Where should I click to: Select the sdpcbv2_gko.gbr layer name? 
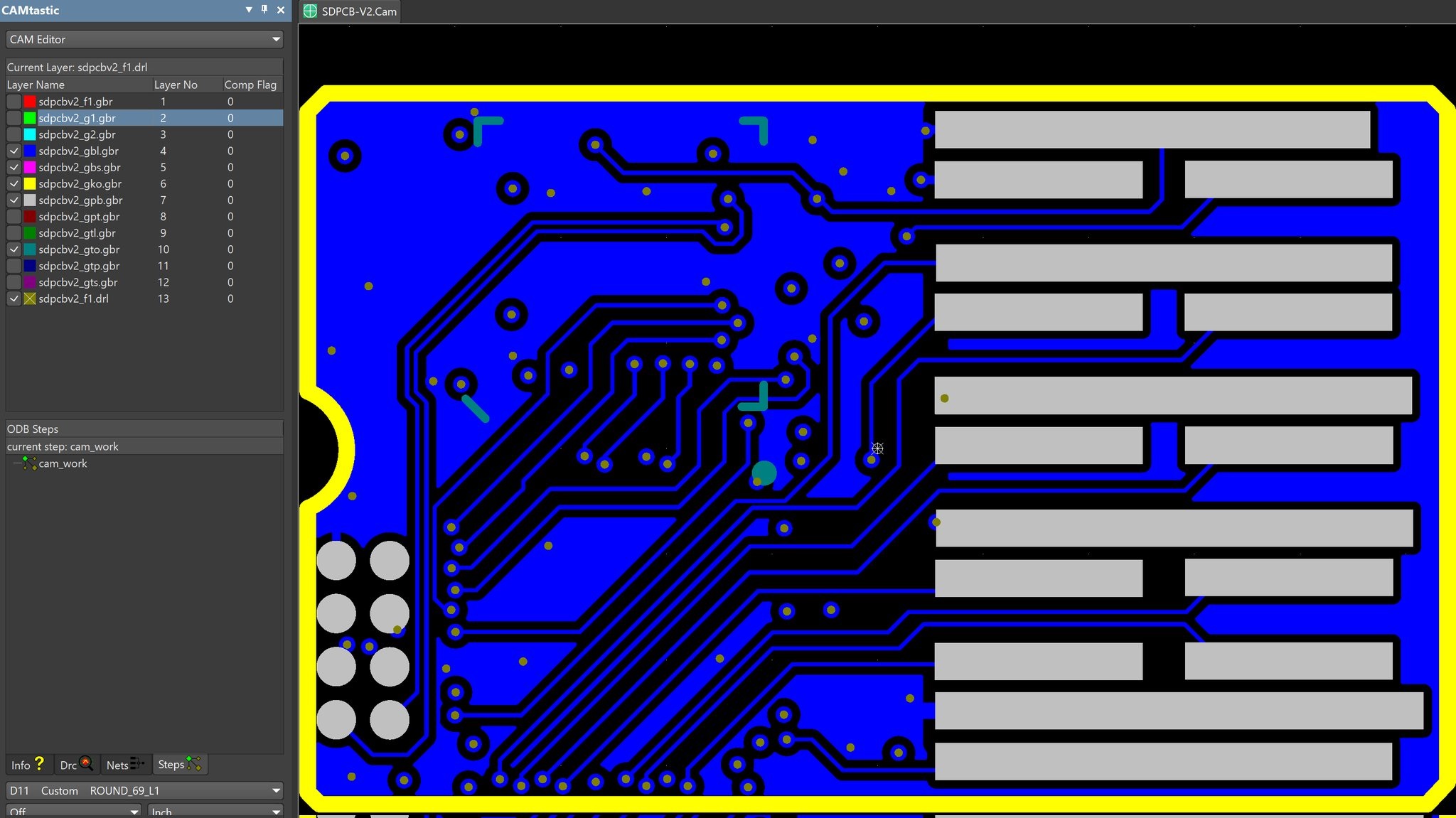[x=80, y=184]
